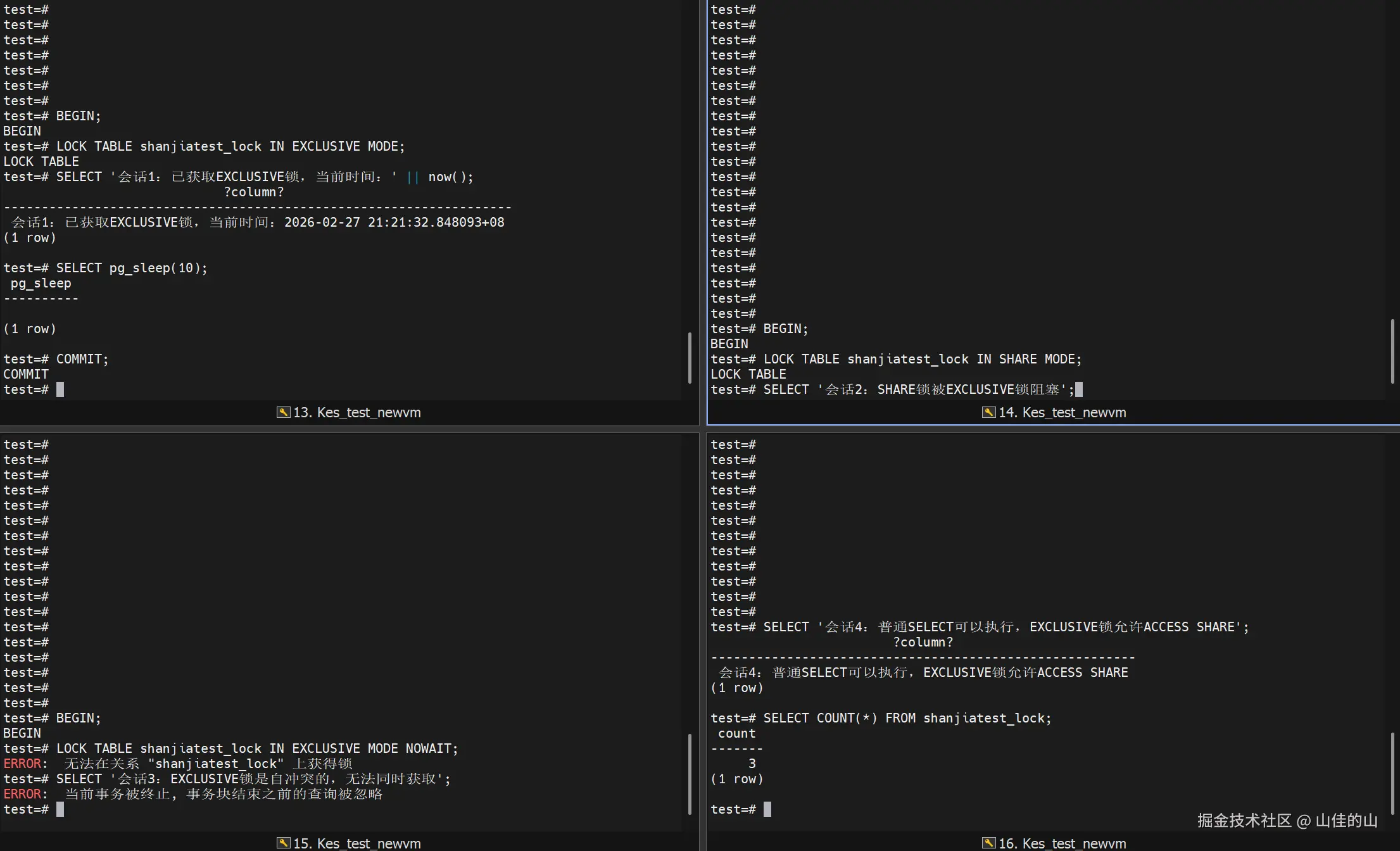Viewport: 1400px width, 851px height.
Task: Click the scrollbar thumb in session 16 pane
Action: [x=1392, y=774]
